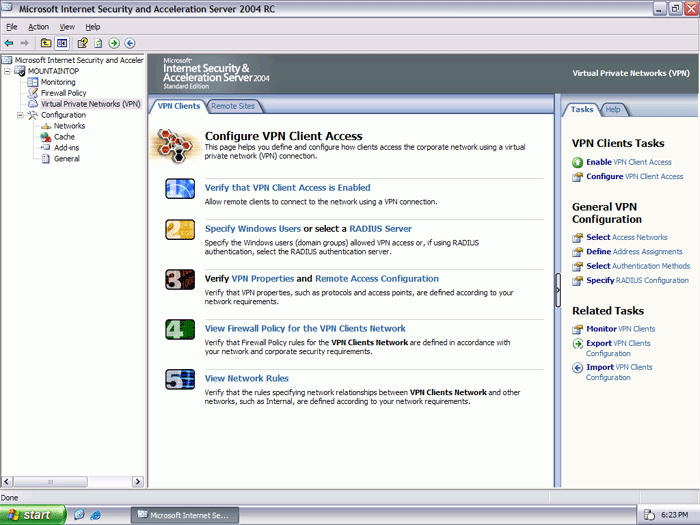Open the View menu
This screenshot has width=700, height=525.
67,27
